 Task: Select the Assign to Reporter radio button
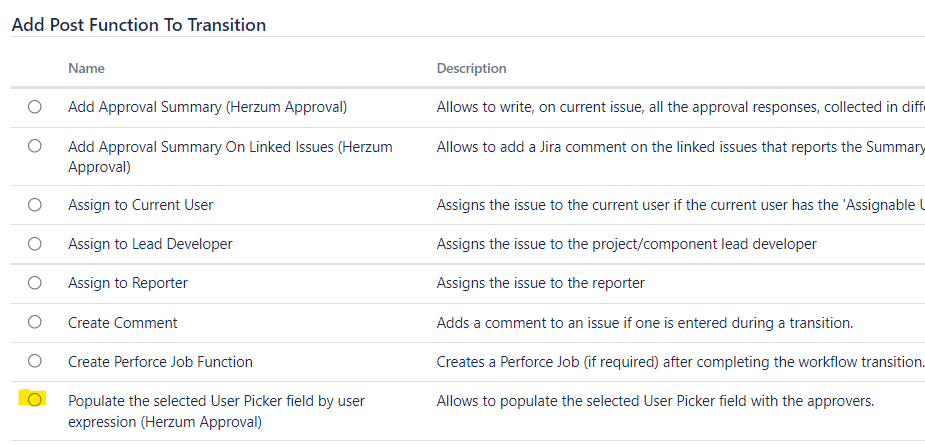pyautogui.click(x=35, y=283)
